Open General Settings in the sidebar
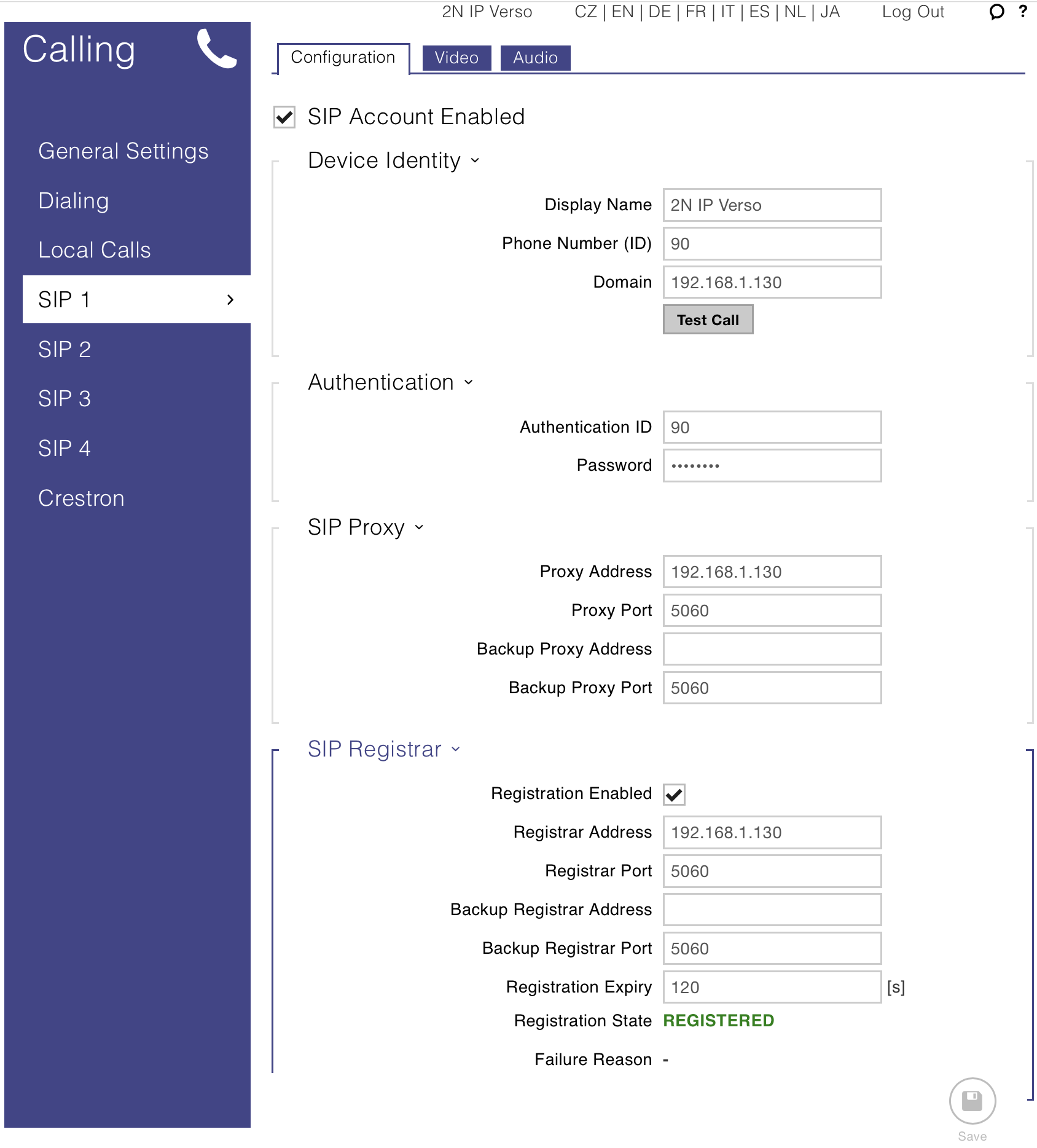The image size is (1037, 1148). coord(123,151)
